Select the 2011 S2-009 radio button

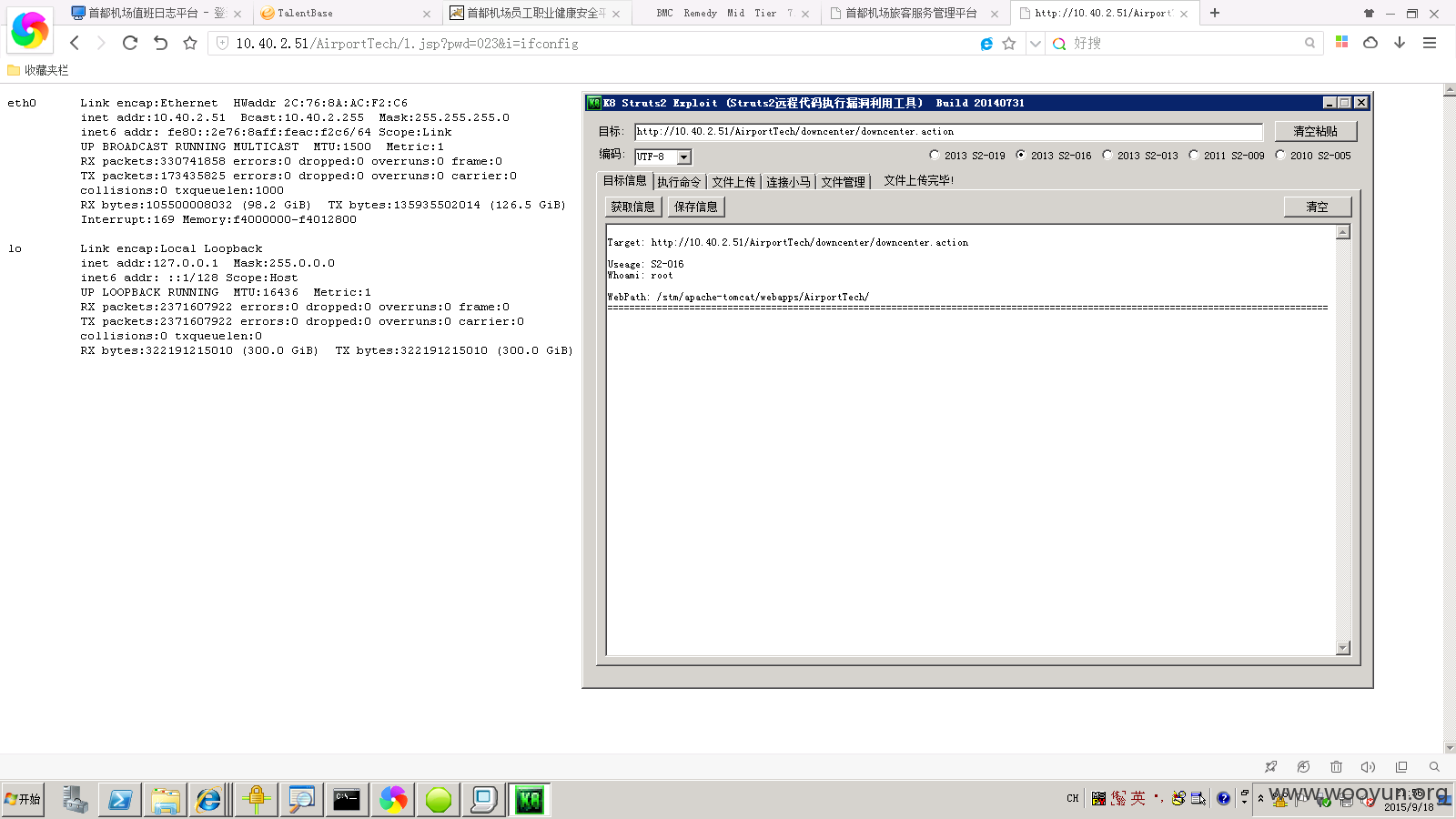(1193, 155)
